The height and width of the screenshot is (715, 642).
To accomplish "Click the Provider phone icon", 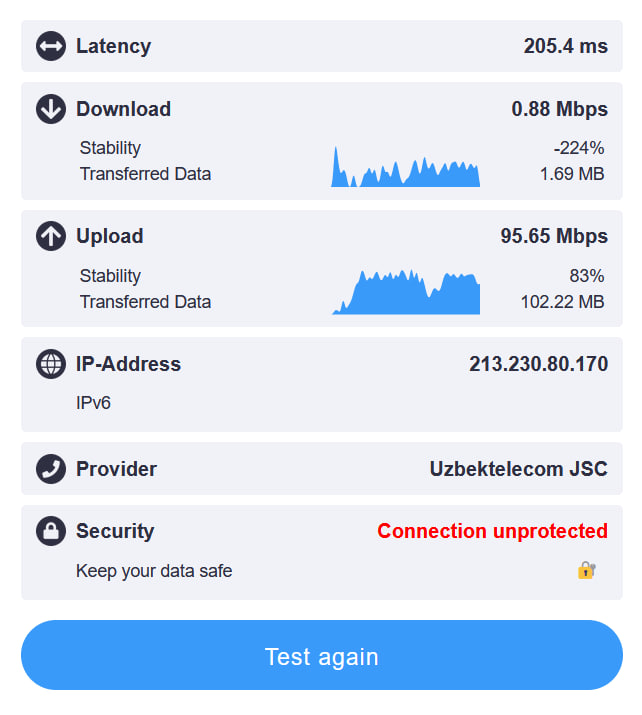I will click(51, 469).
